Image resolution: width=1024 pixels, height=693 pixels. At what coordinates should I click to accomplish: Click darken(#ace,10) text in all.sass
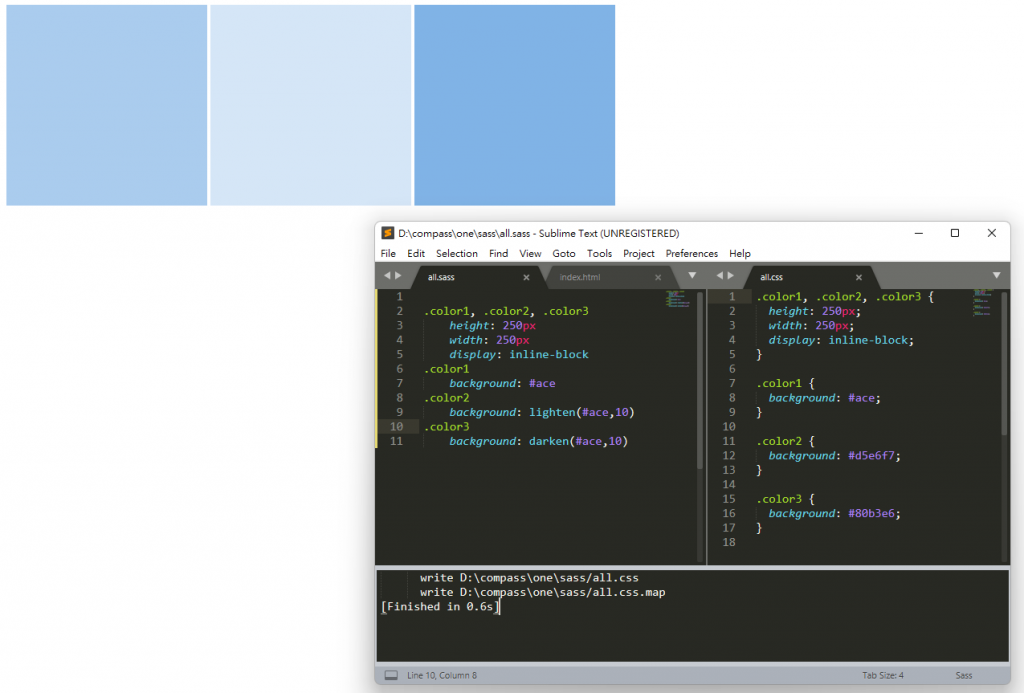click(x=579, y=441)
